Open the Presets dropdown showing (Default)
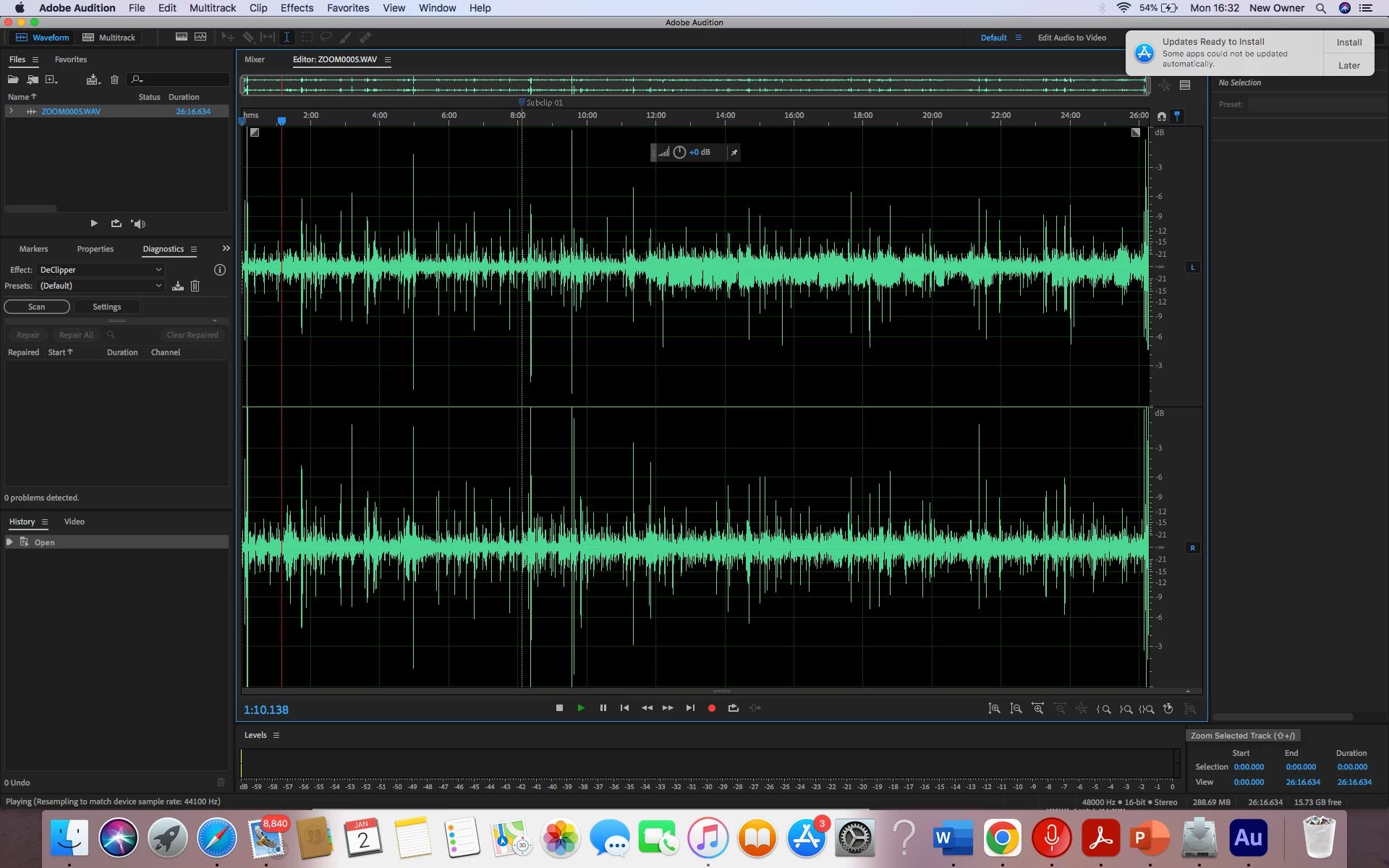Image resolution: width=1389 pixels, height=868 pixels. tap(100, 286)
